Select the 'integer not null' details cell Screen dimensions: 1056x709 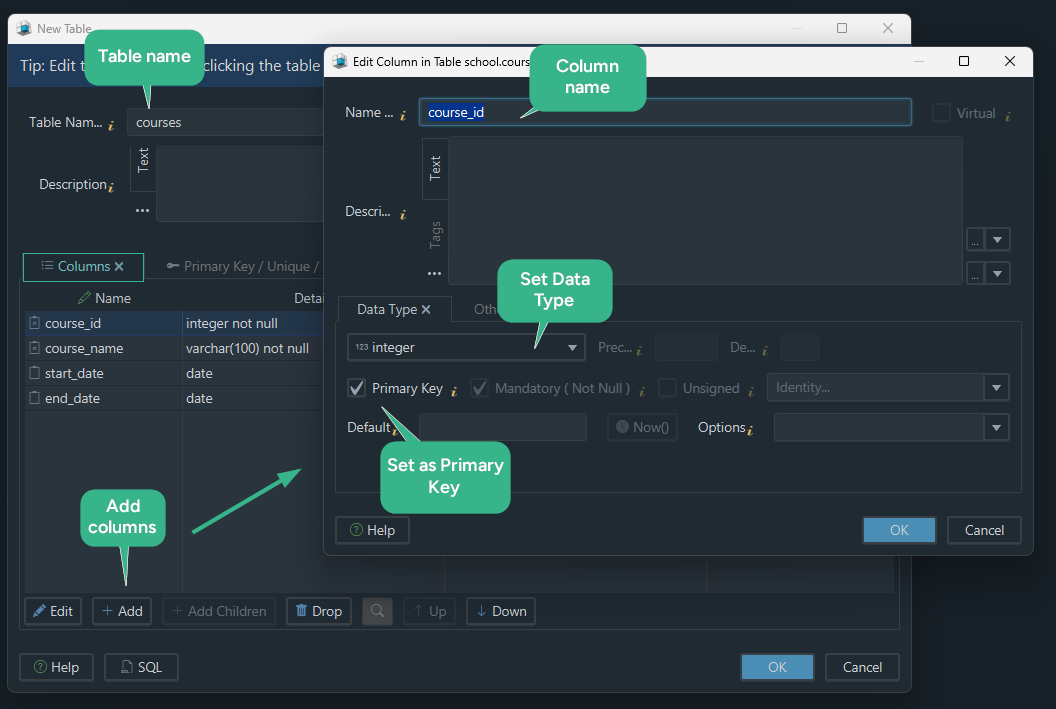pos(253,323)
